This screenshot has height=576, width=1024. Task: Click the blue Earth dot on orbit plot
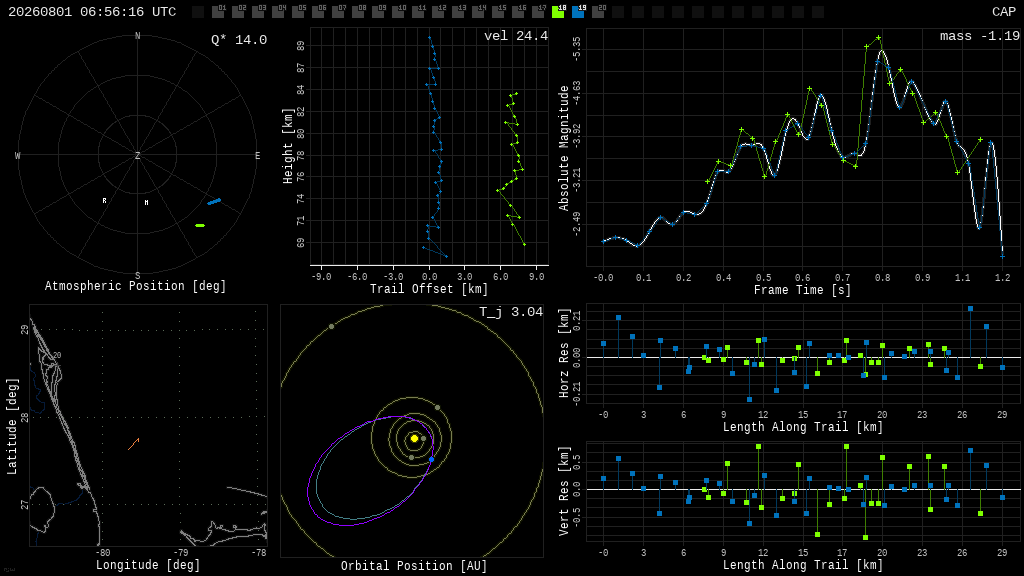point(431,460)
